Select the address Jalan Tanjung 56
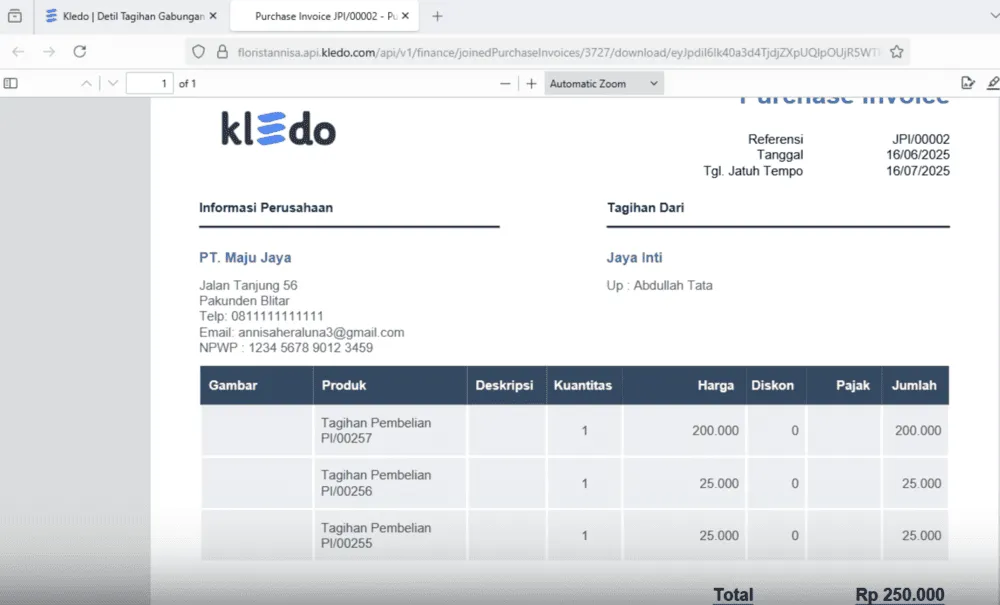Viewport: 1000px width, 605px height. coord(248,286)
